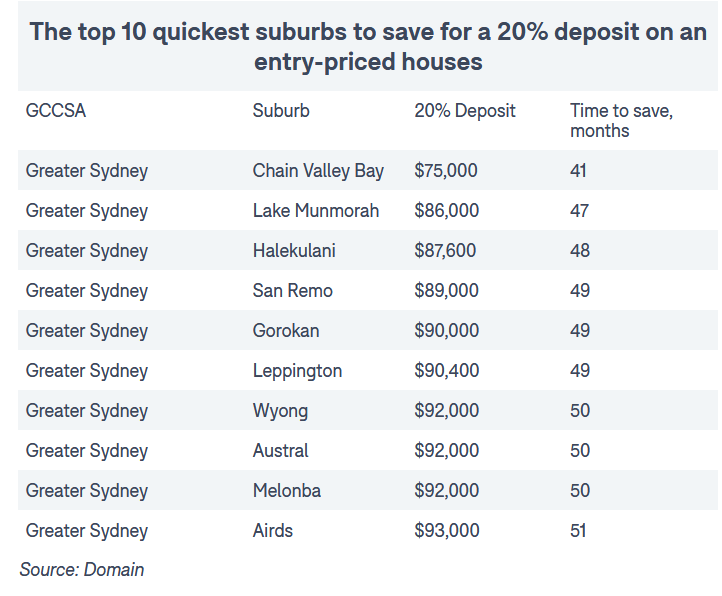The image size is (722, 596).
Task: Select the GCCSA column header
Action: tap(56, 111)
